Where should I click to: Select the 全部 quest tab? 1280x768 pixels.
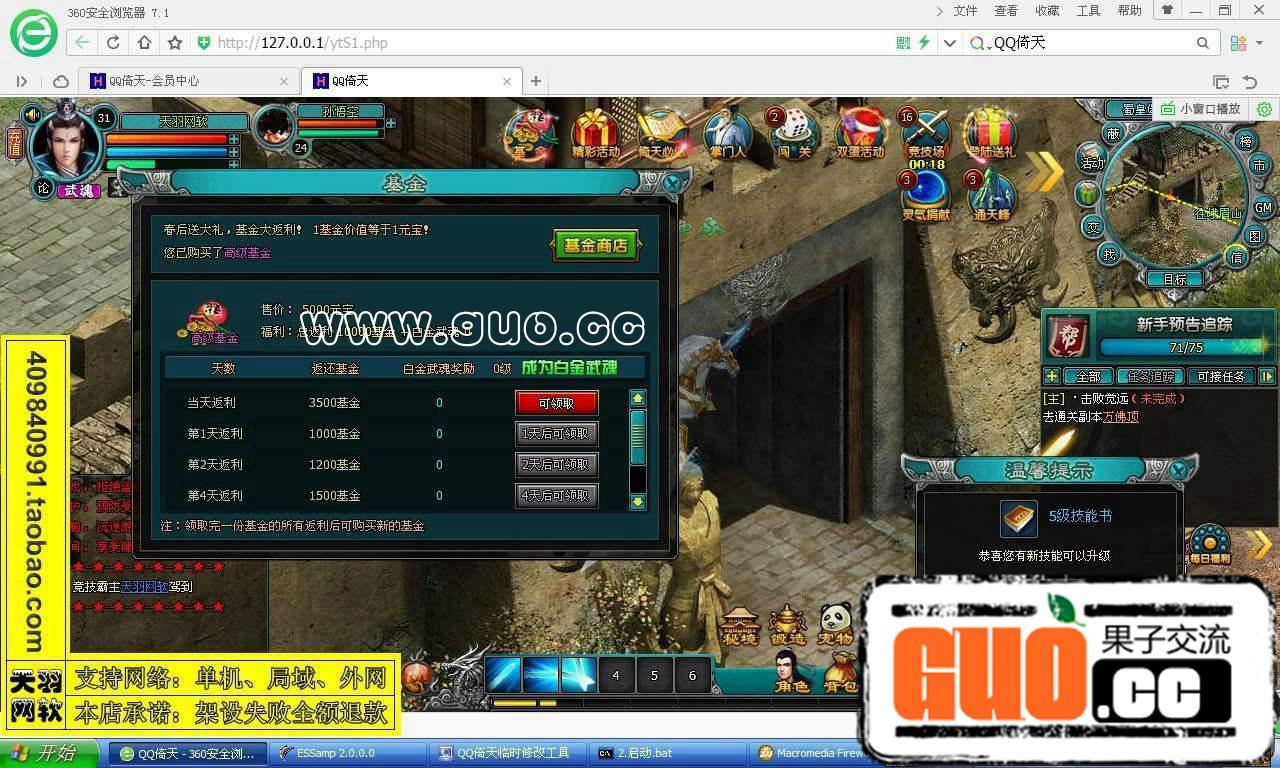coord(1088,377)
